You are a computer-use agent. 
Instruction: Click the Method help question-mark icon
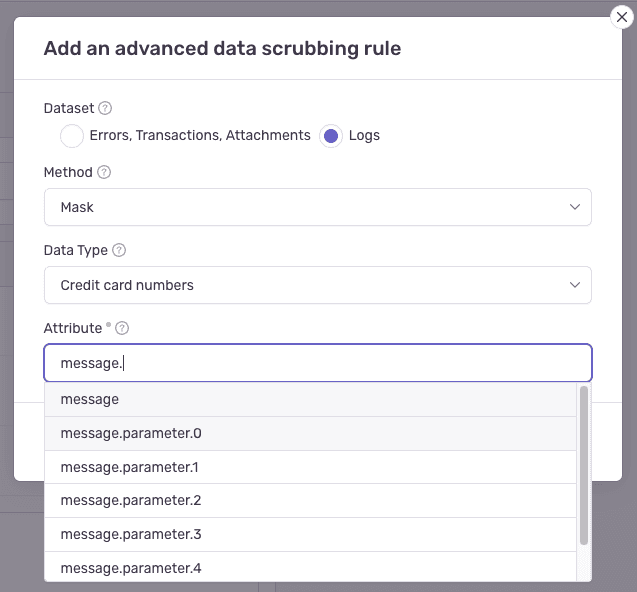click(x=104, y=172)
